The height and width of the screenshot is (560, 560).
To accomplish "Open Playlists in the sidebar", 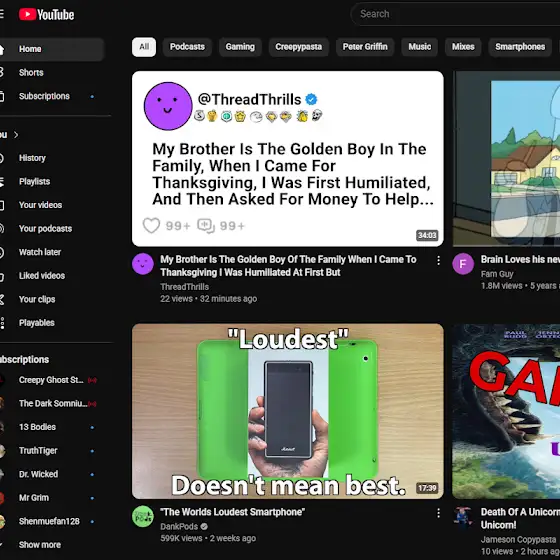I will (34, 181).
